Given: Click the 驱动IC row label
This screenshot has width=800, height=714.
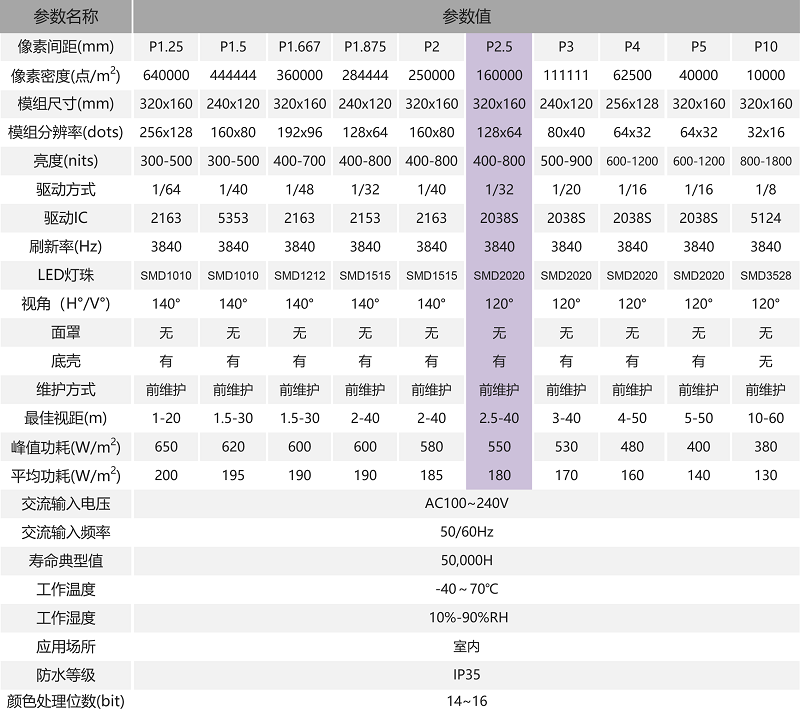Looking at the screenshot, I should 66,218.
